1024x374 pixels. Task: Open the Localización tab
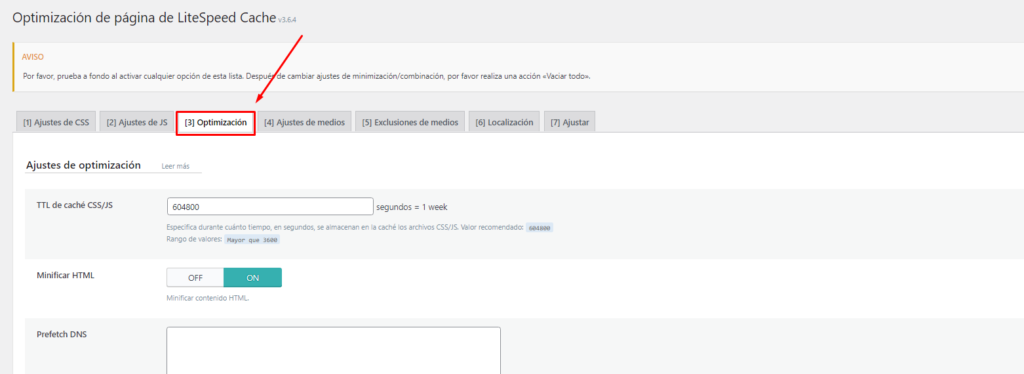(504, 122)
